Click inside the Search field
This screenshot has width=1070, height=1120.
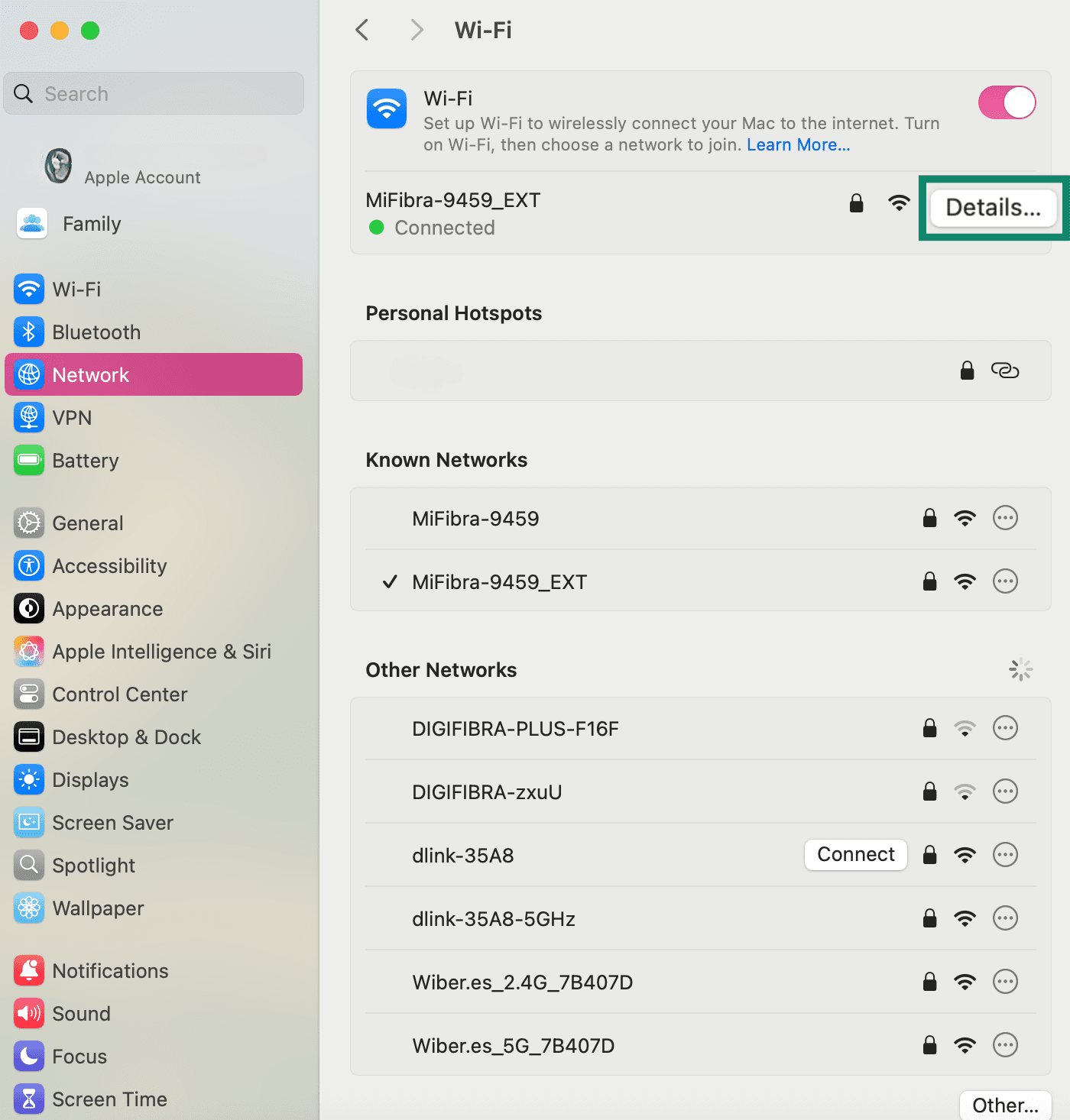153,93
